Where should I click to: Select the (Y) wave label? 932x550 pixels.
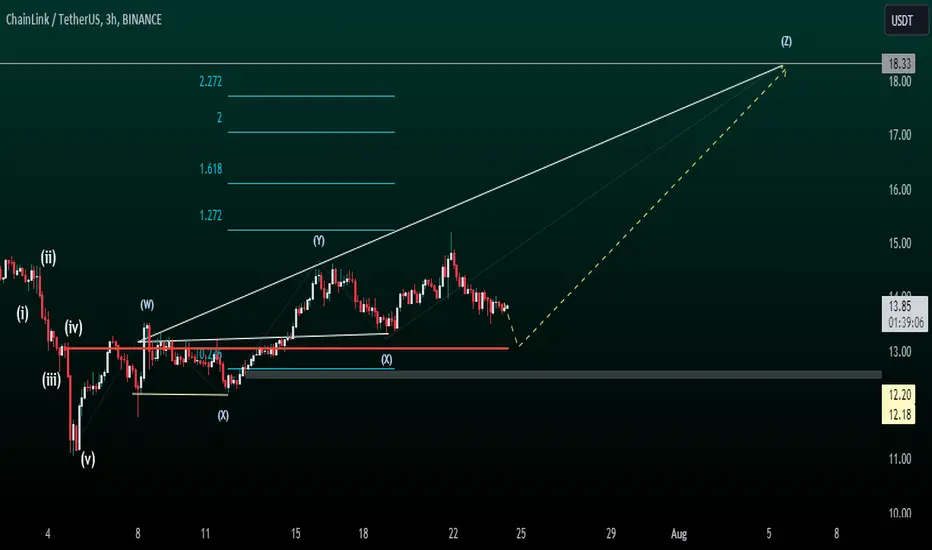coord(319,240)
